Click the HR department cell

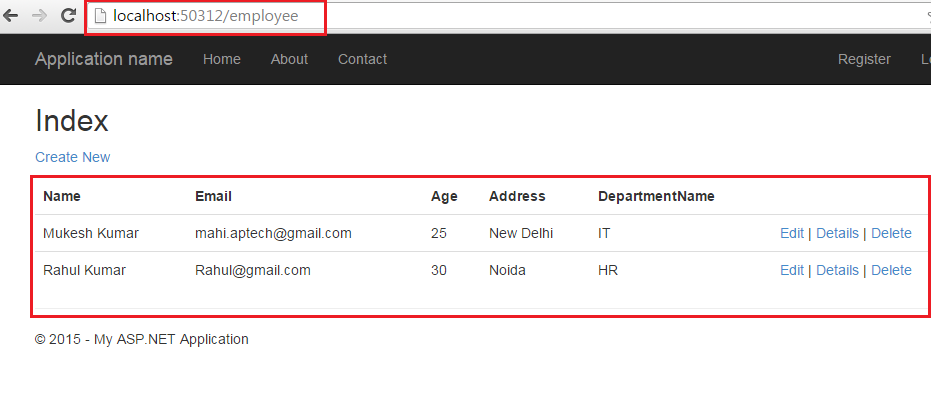tap(607, 270)
